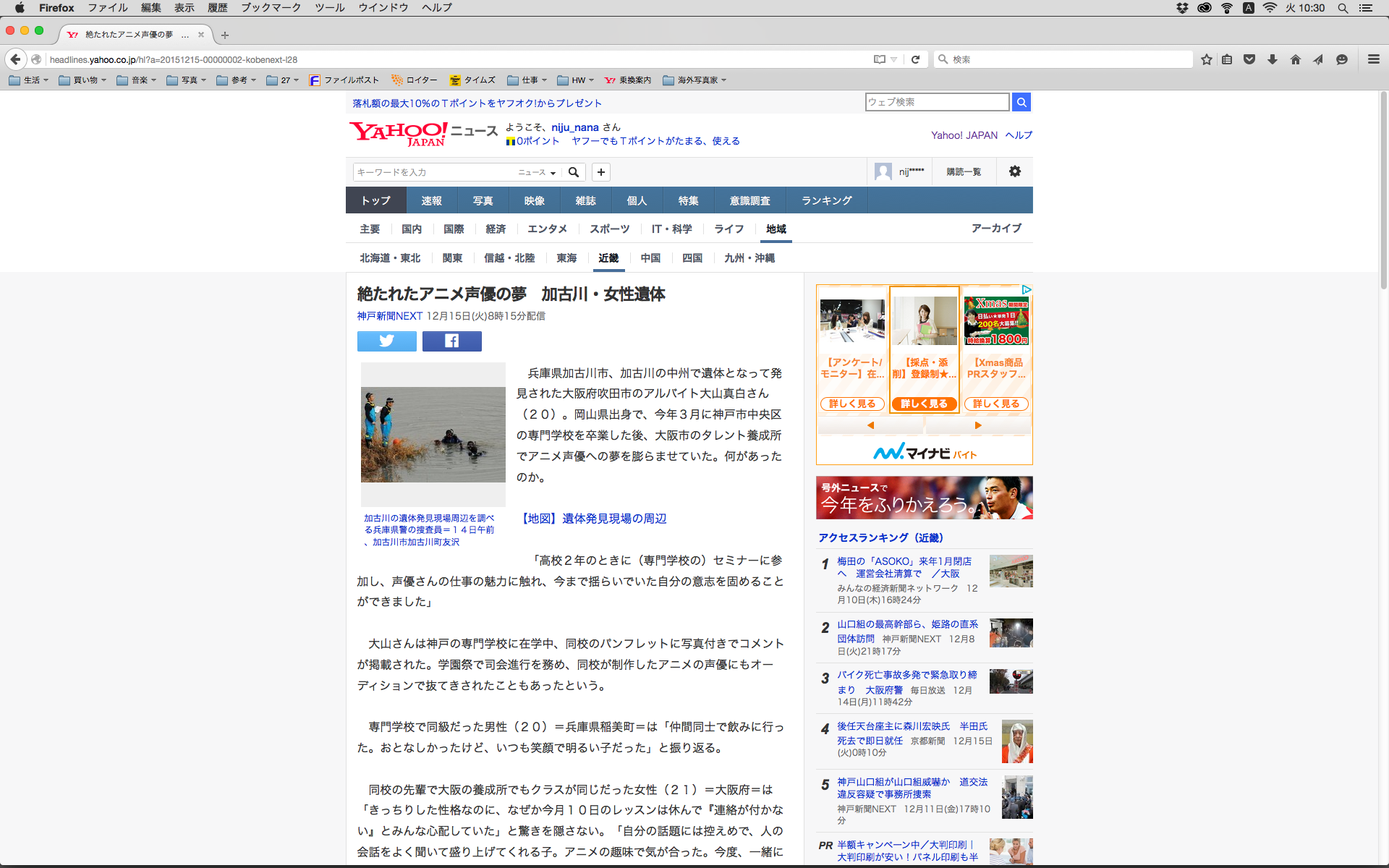Image resolution: width=1389 pixels, height=868 pixels.
Task: Toggle reader view icon in address bar
Action: point(880,59)
